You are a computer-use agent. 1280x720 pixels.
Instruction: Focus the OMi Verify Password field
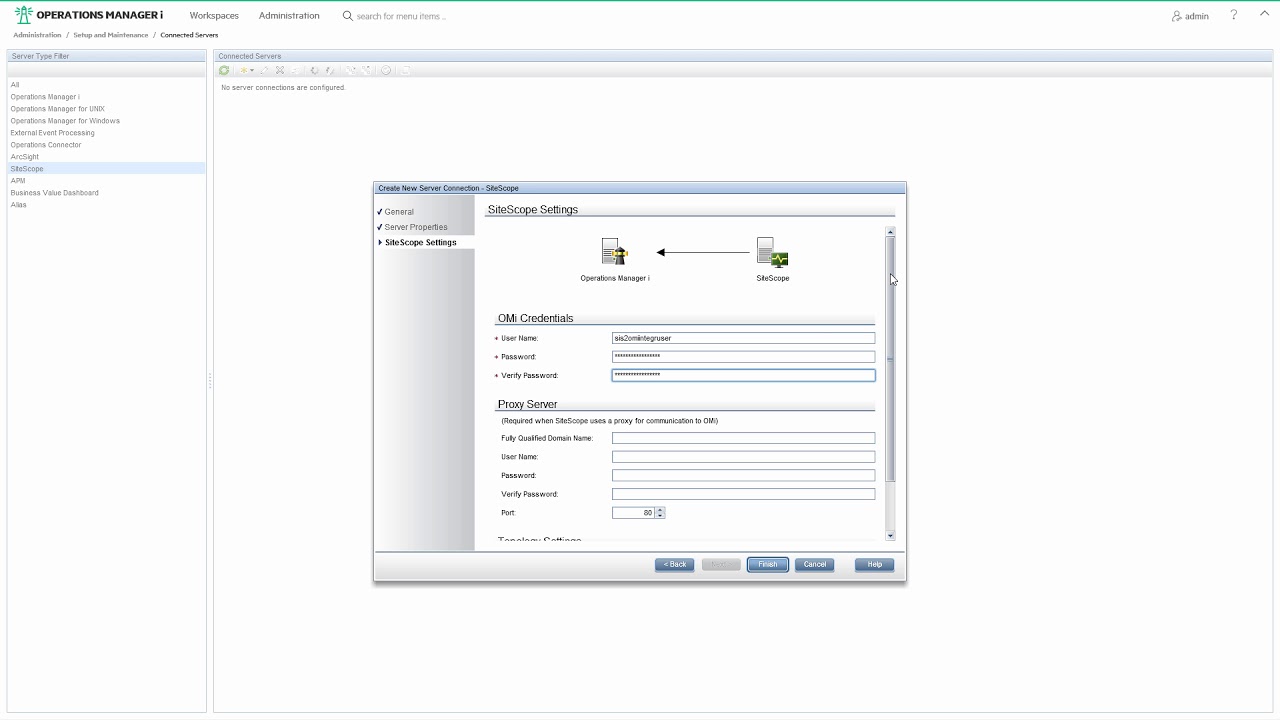[743, 375]
